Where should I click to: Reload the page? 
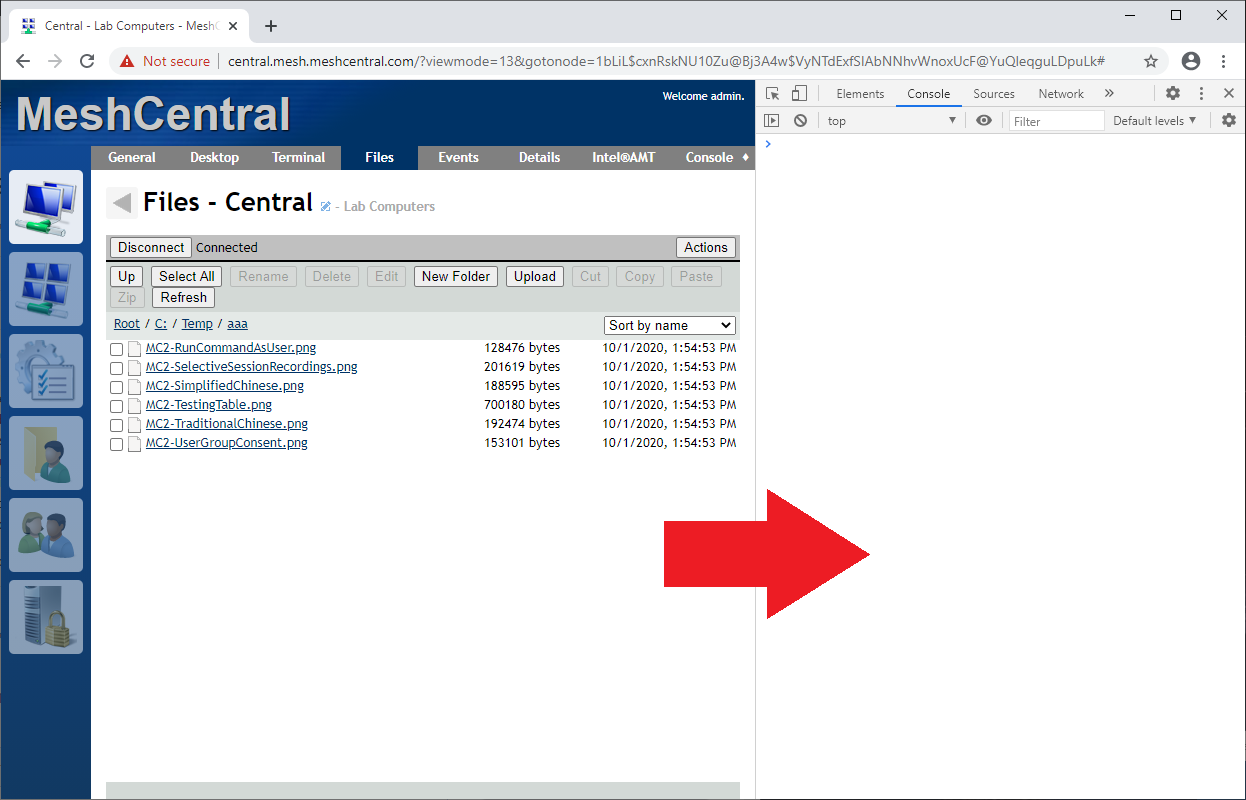[87, 61]
